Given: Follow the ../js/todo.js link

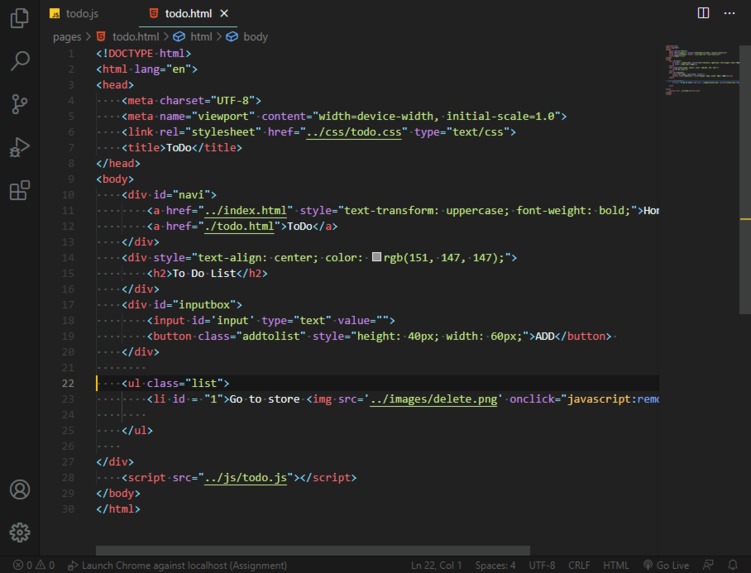Looking at the screenshot, I should click(x=245, y=478).
